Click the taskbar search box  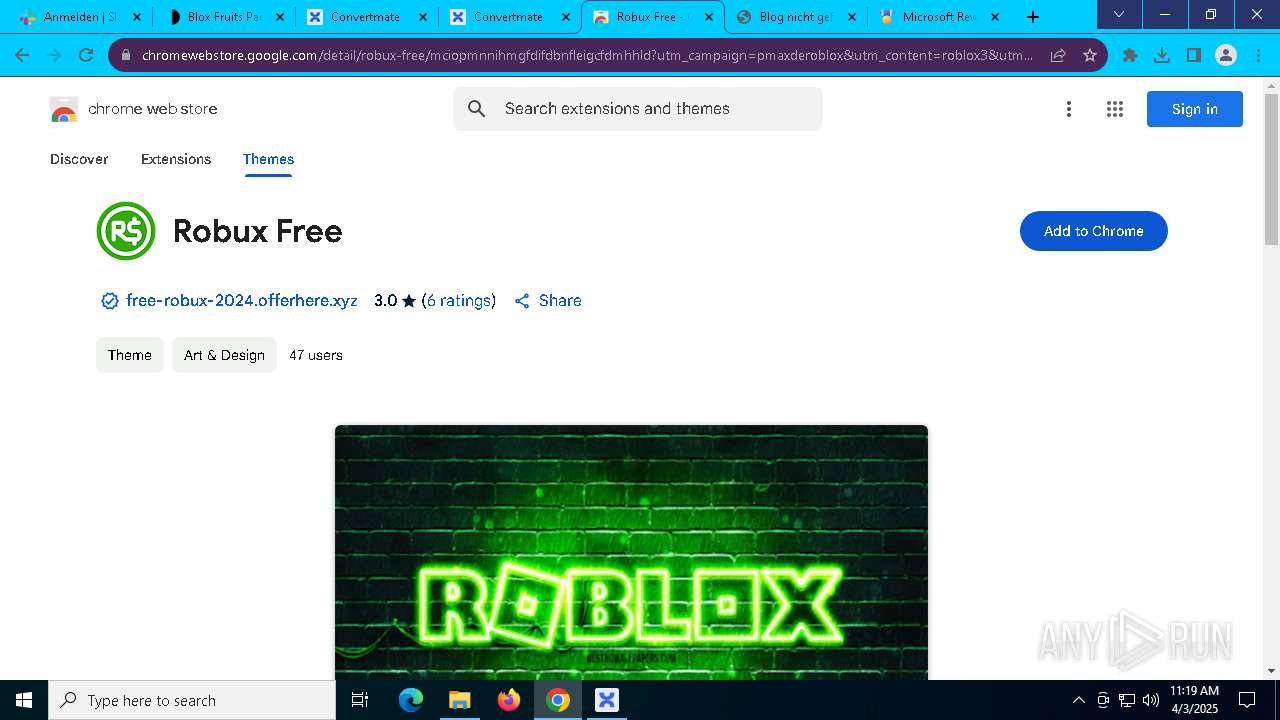(x=192, y=700)
